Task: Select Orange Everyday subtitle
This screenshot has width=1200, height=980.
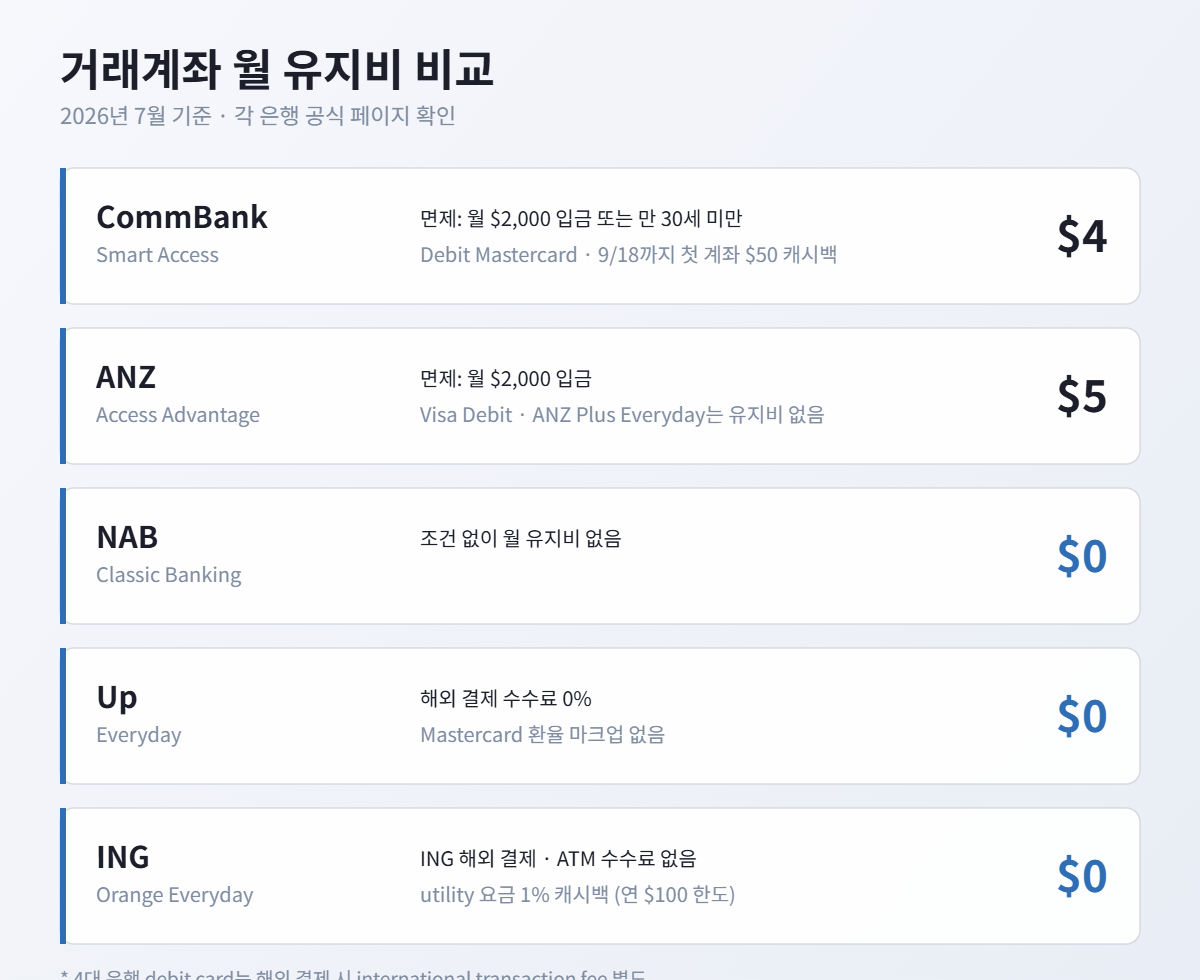Action: (x=175, y=895)
